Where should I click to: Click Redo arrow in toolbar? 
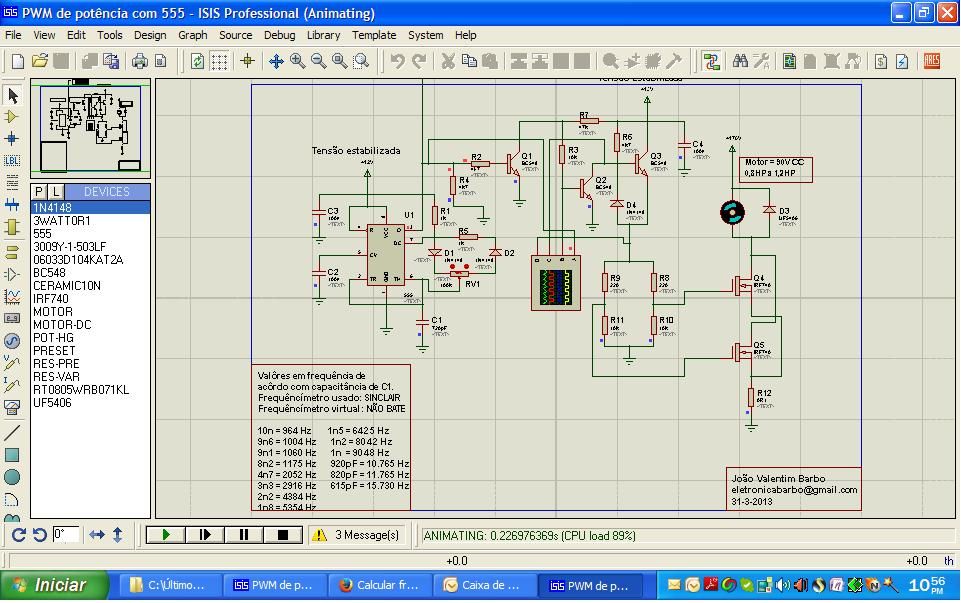(419, 61)
